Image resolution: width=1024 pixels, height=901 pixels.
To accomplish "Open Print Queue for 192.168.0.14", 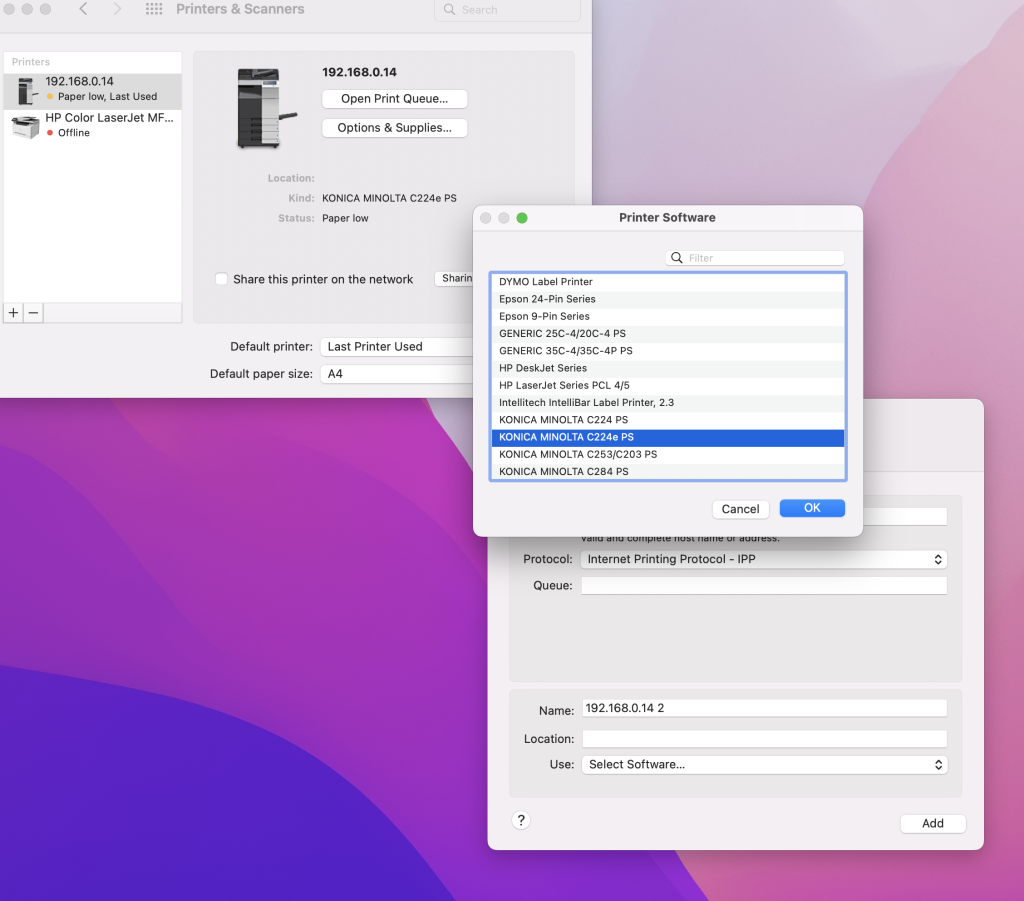I will (394, 99).
